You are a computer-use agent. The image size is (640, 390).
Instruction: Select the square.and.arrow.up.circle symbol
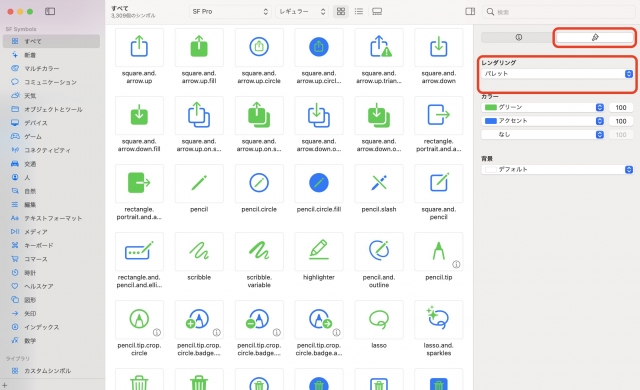click(259, 47)
